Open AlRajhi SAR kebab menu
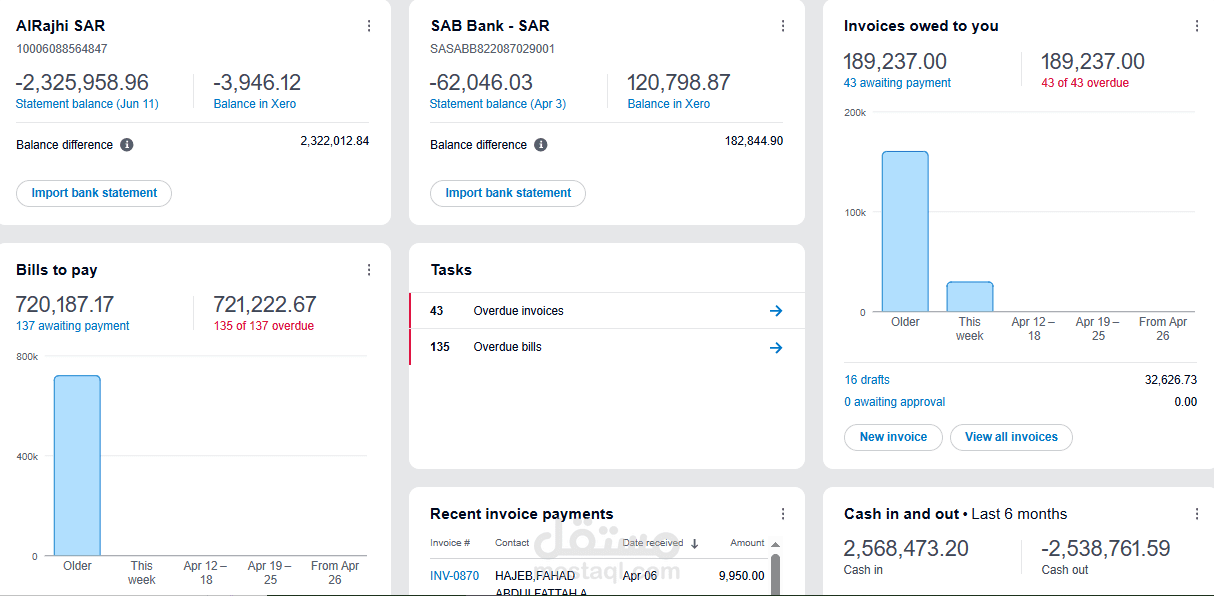Viewport: 1214px width, 596px height. click(x=369, y=26)
